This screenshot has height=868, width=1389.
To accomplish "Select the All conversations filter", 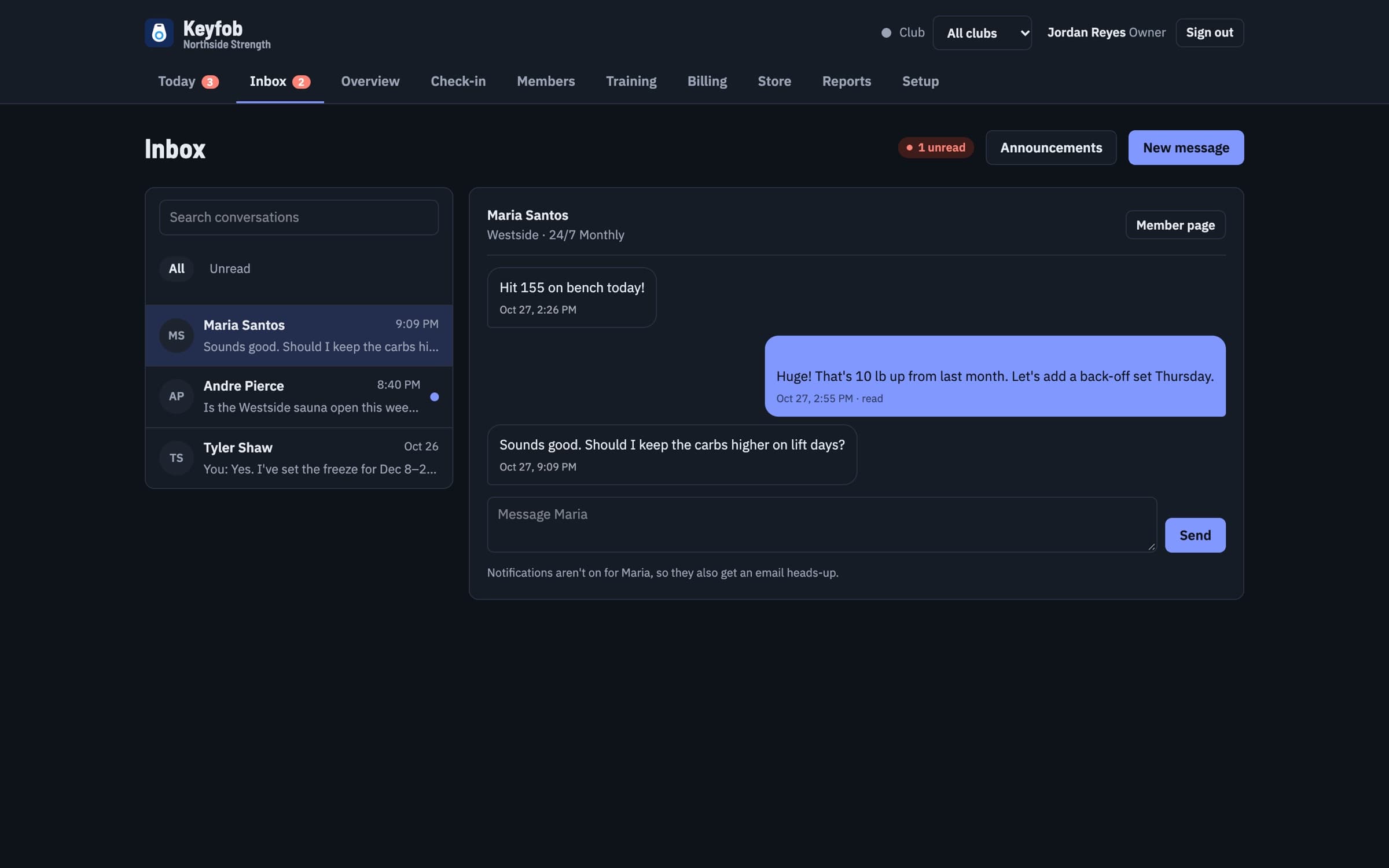I will 177,269.
